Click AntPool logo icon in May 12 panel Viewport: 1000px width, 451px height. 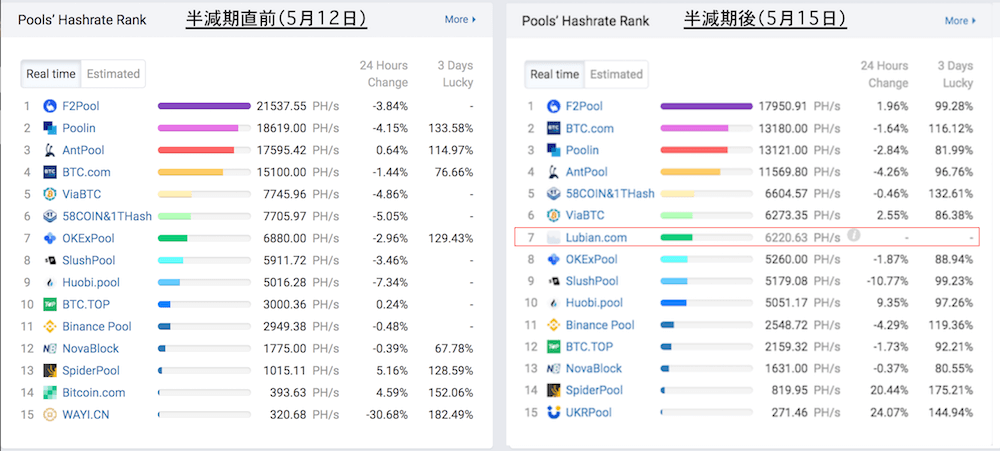point(50,151)
